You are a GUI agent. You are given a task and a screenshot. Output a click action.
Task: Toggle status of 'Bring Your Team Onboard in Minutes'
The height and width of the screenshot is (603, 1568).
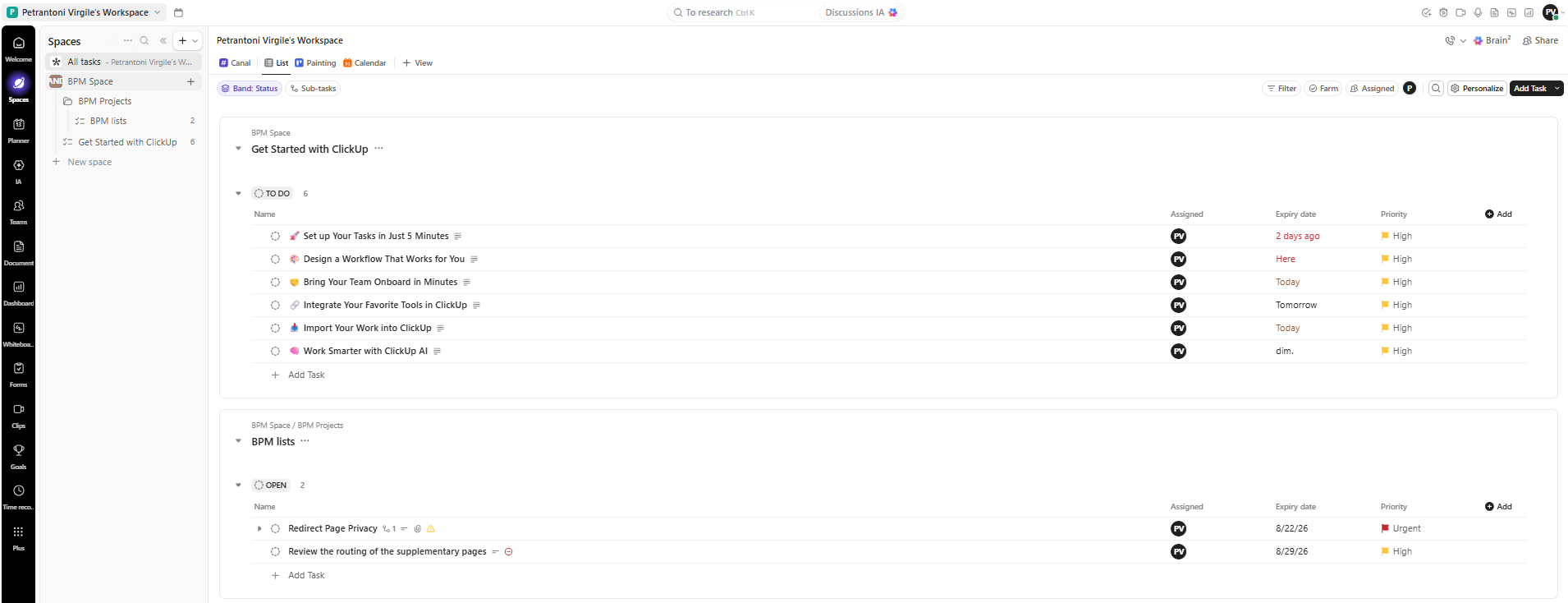point(276,282)
